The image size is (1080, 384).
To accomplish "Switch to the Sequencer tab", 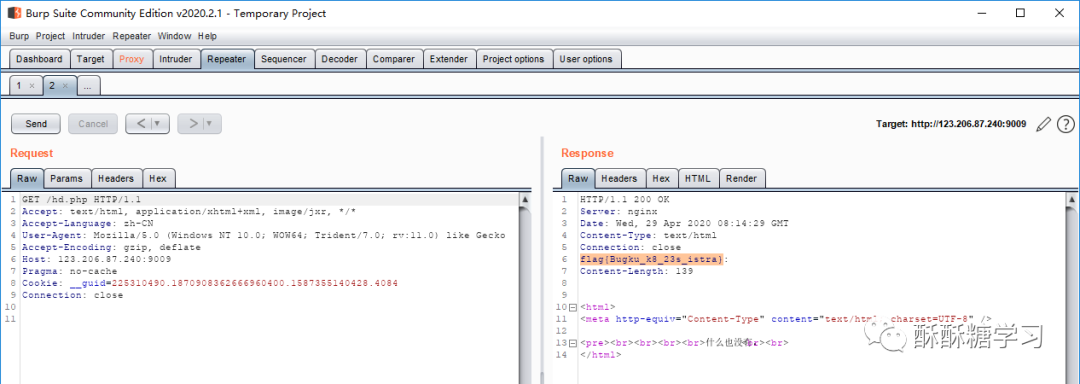I will pyautogui.click(x=284, y=59).
